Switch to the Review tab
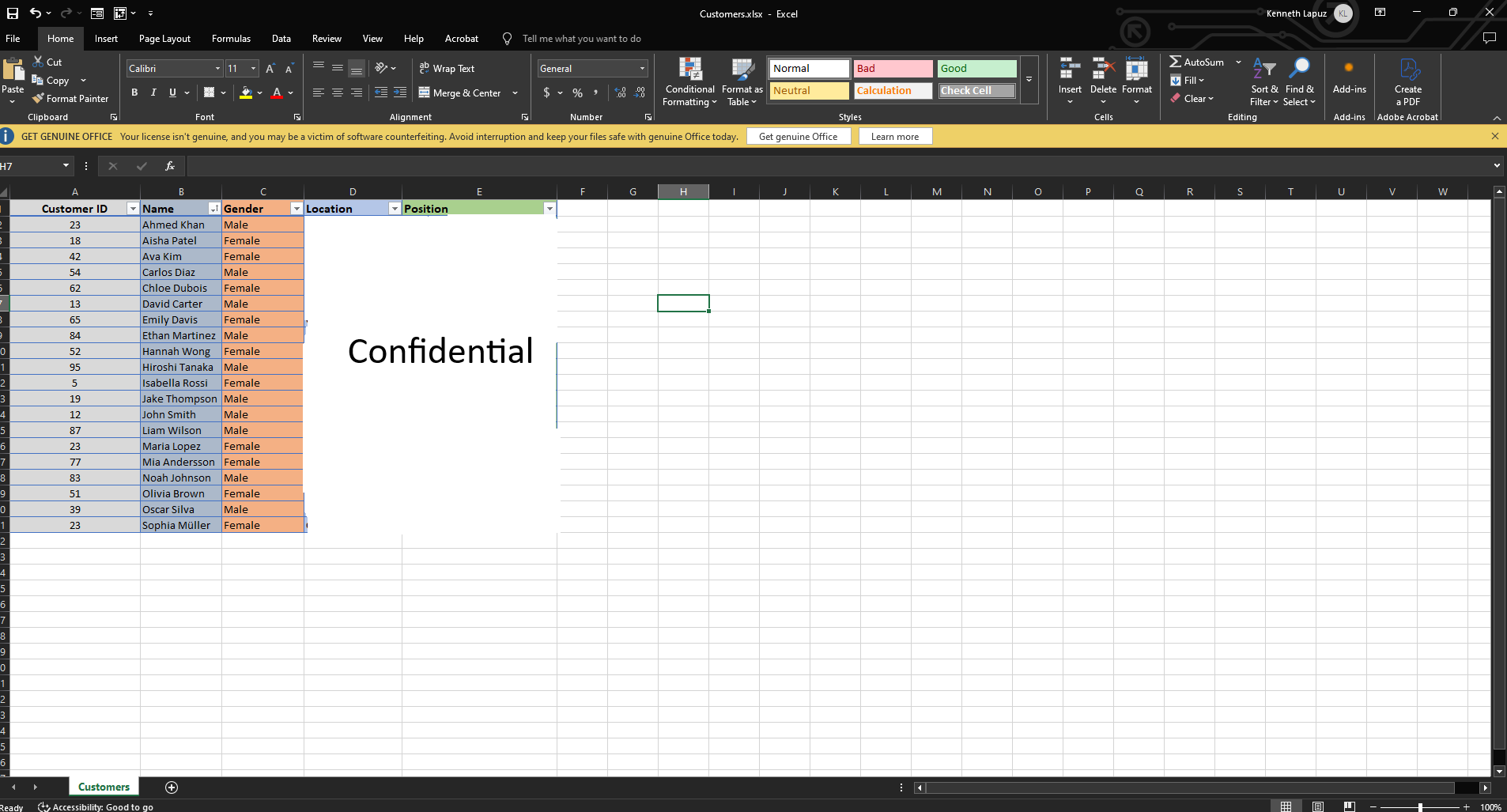 coord(327,38)
